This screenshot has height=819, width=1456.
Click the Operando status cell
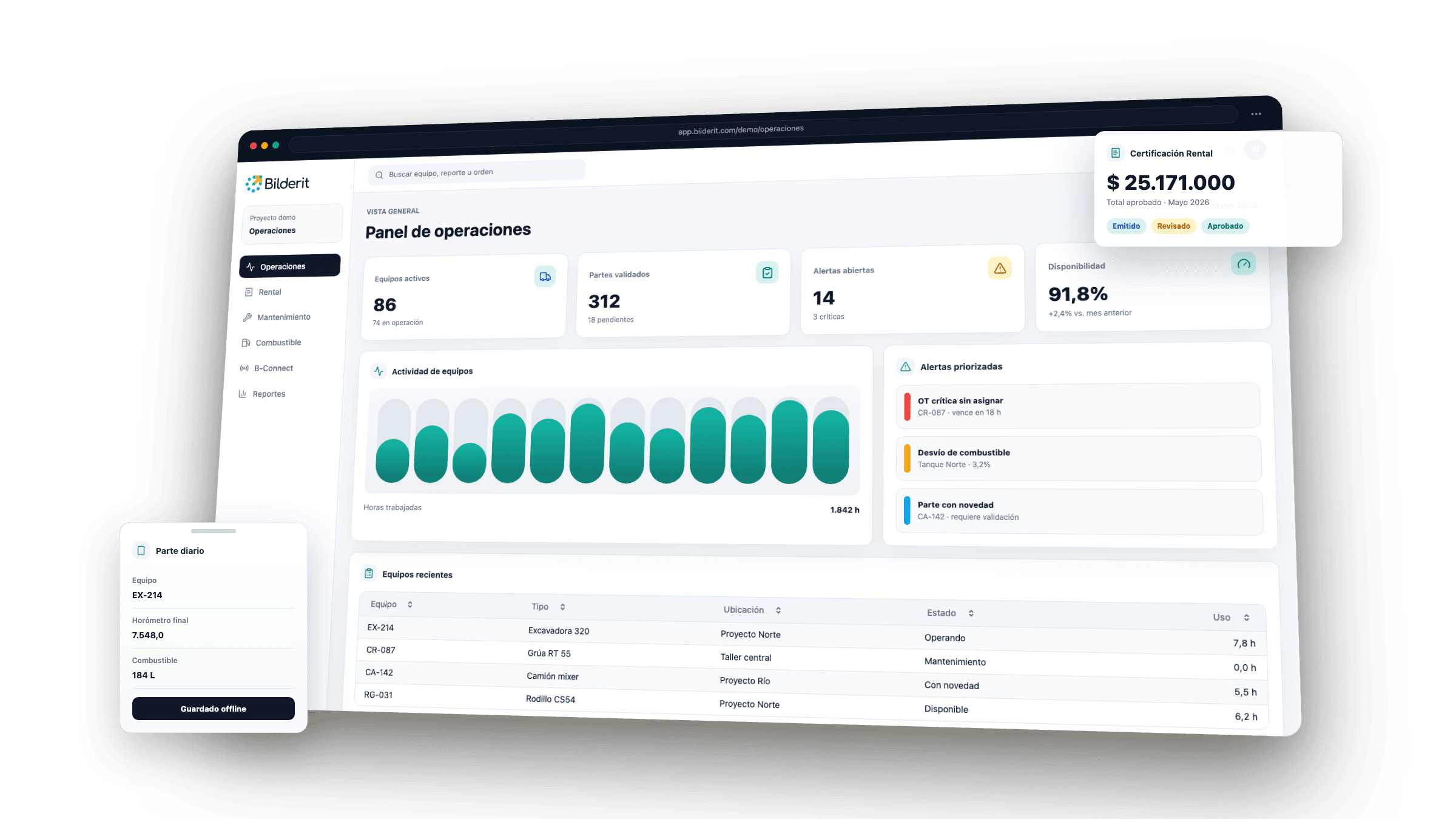pos(945,638)
